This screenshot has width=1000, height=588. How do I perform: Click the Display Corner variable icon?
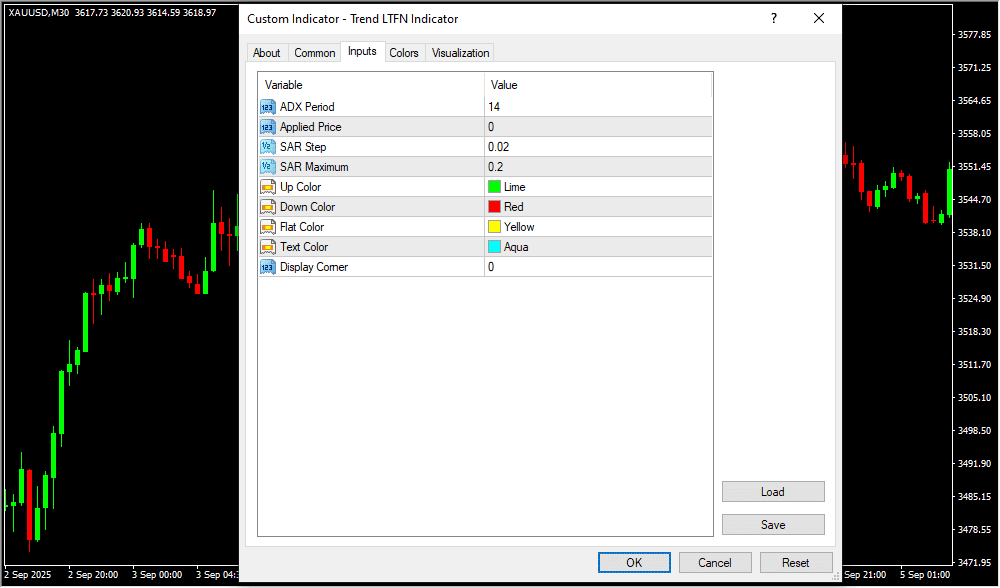click(267, 267)
